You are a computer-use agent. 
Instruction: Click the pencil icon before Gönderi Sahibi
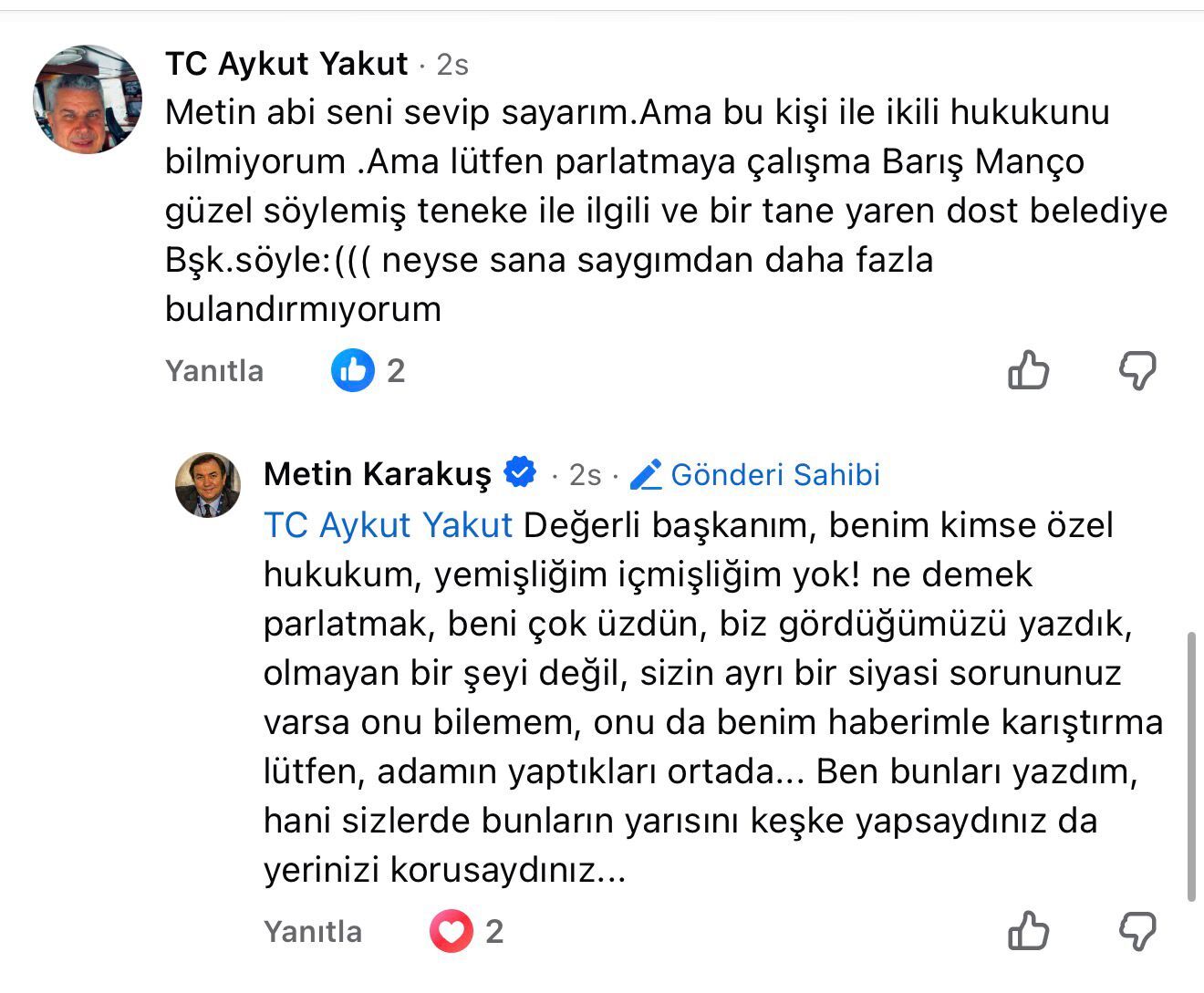pos(646,474)
